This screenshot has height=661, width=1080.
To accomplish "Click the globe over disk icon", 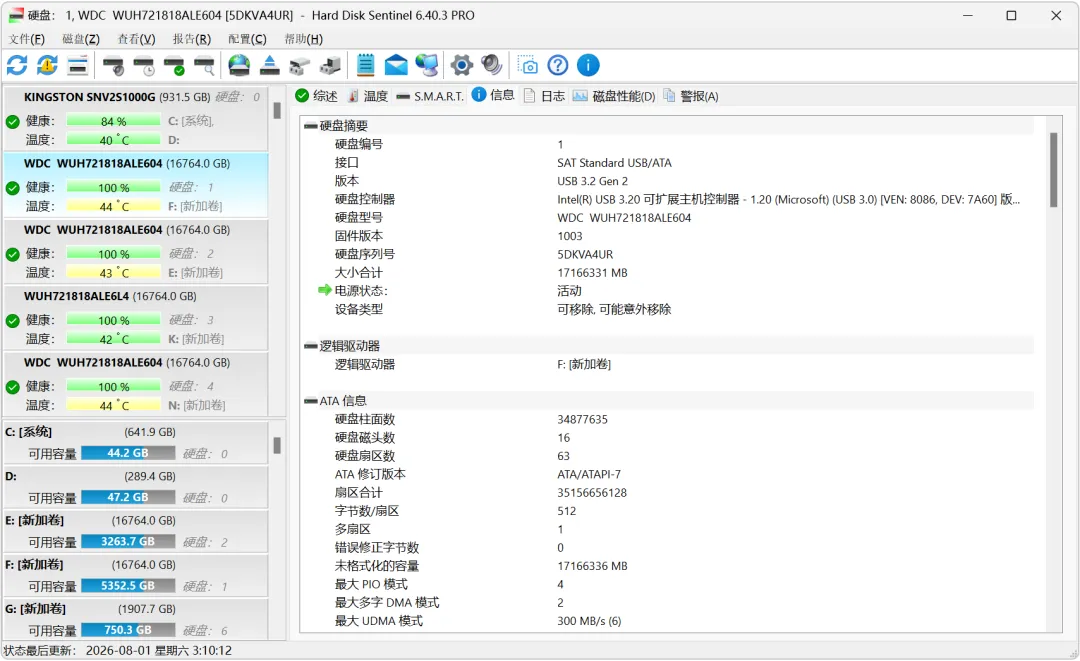I will point(239,66).
